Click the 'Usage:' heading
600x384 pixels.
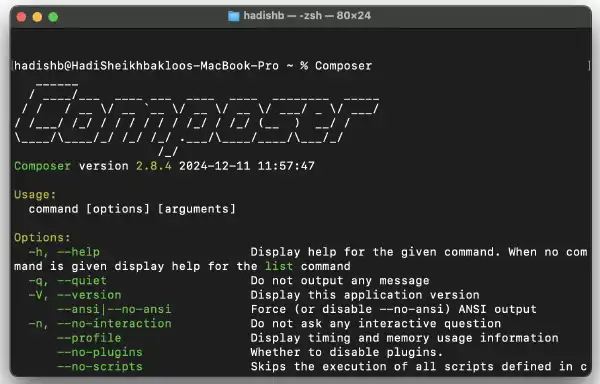pyautogui.click(x=35, y=195)
